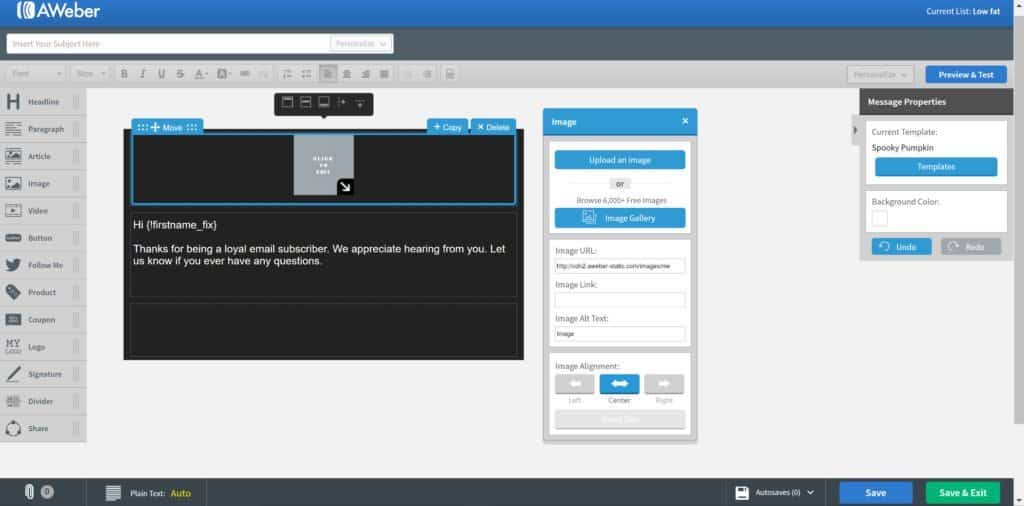Viewport: 1024px width, 506px height.
Task: Set image alignment to Center
Action: [x=619, y=384]
